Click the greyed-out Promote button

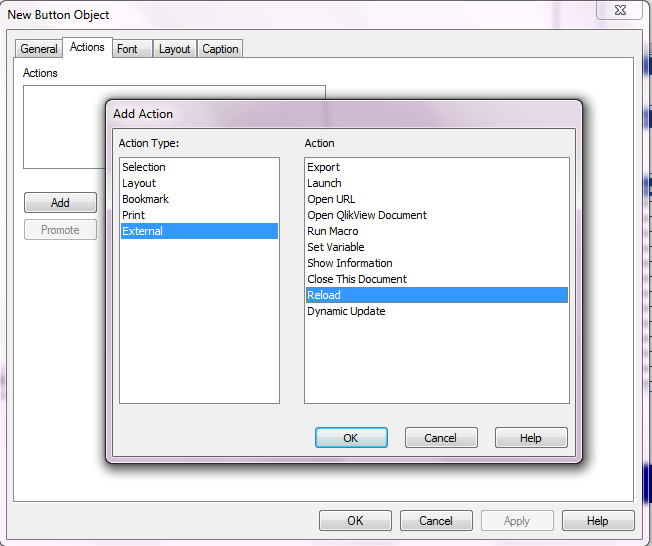(x=60, y=230)
